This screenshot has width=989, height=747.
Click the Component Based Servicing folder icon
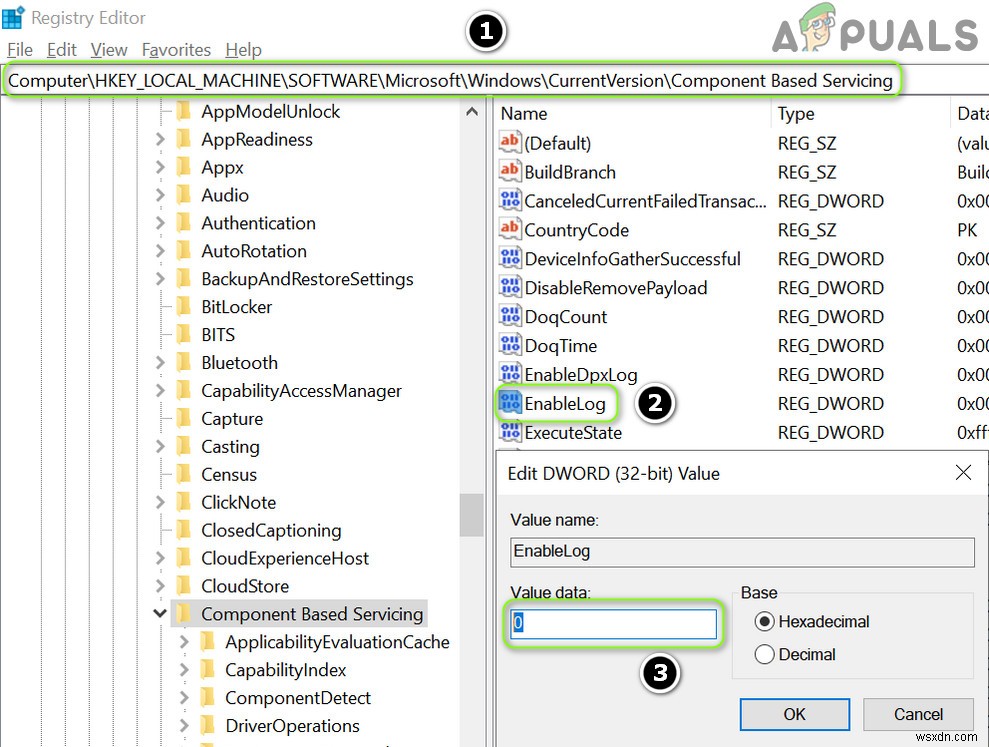pyautogui.click(x=184, y=613)
